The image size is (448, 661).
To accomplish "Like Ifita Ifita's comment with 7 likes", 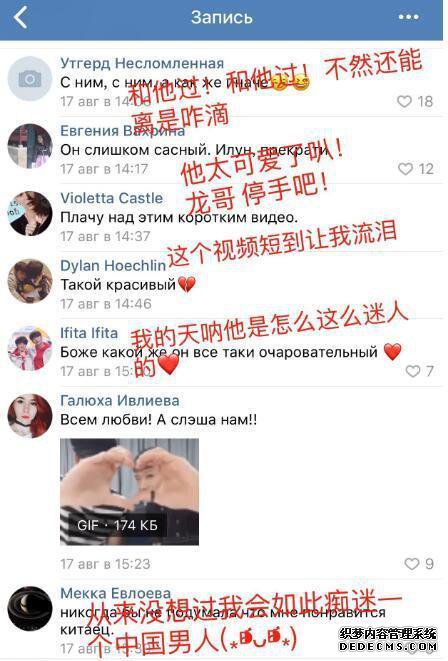I will (x=413, y=371).
